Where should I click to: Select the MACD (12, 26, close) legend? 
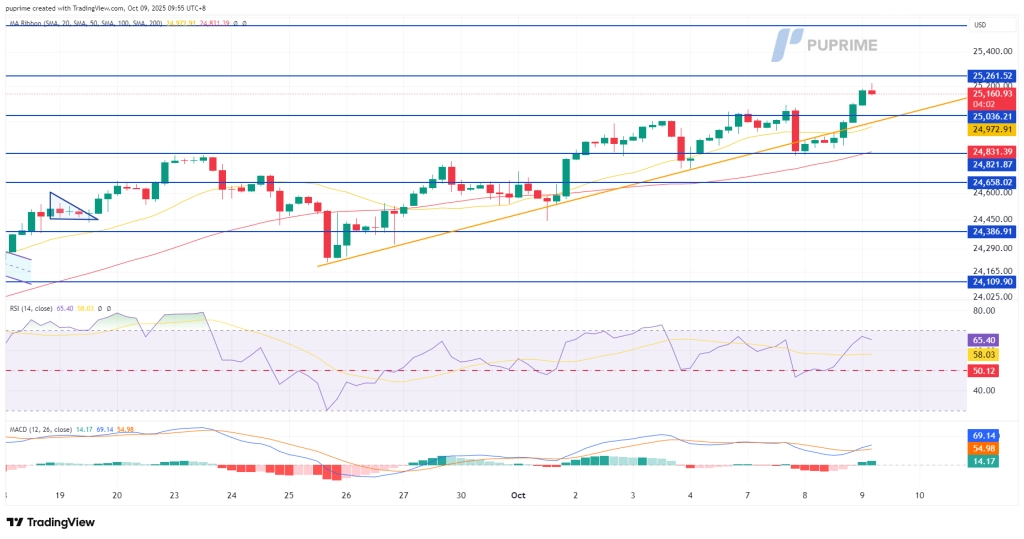(47, 430)
